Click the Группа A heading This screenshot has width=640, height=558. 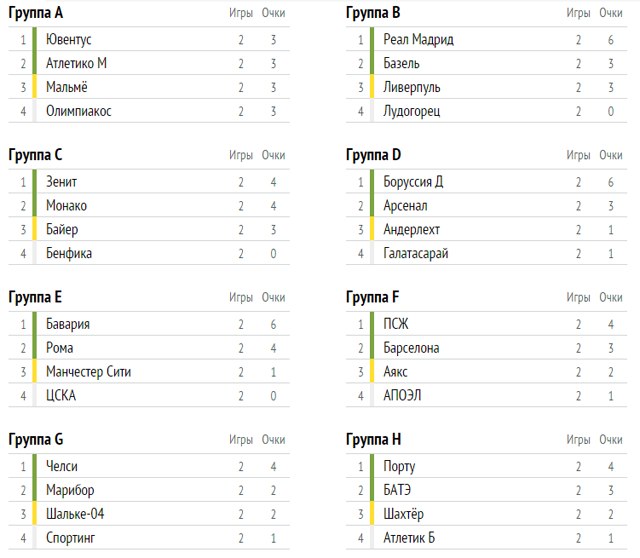[x=36, y=13]
